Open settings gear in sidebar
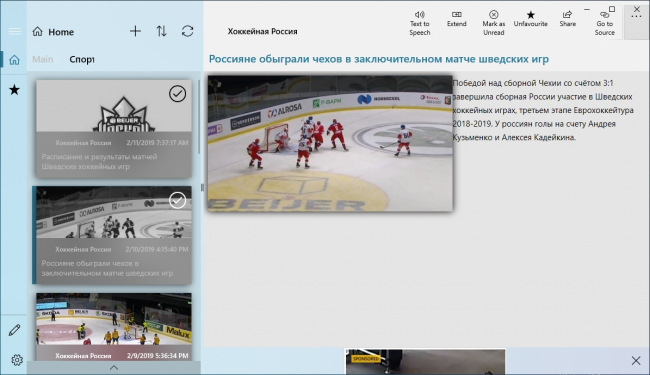The image size is (650, 375). 17,360
